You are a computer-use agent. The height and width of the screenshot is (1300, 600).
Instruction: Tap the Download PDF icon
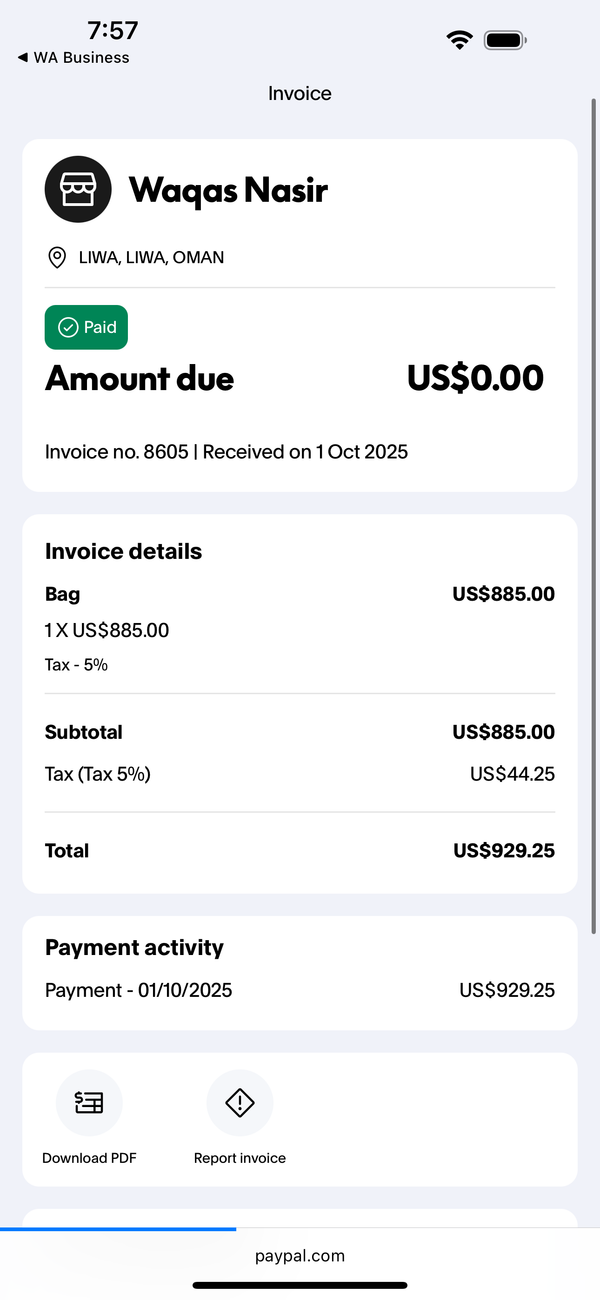(89, 1103)
